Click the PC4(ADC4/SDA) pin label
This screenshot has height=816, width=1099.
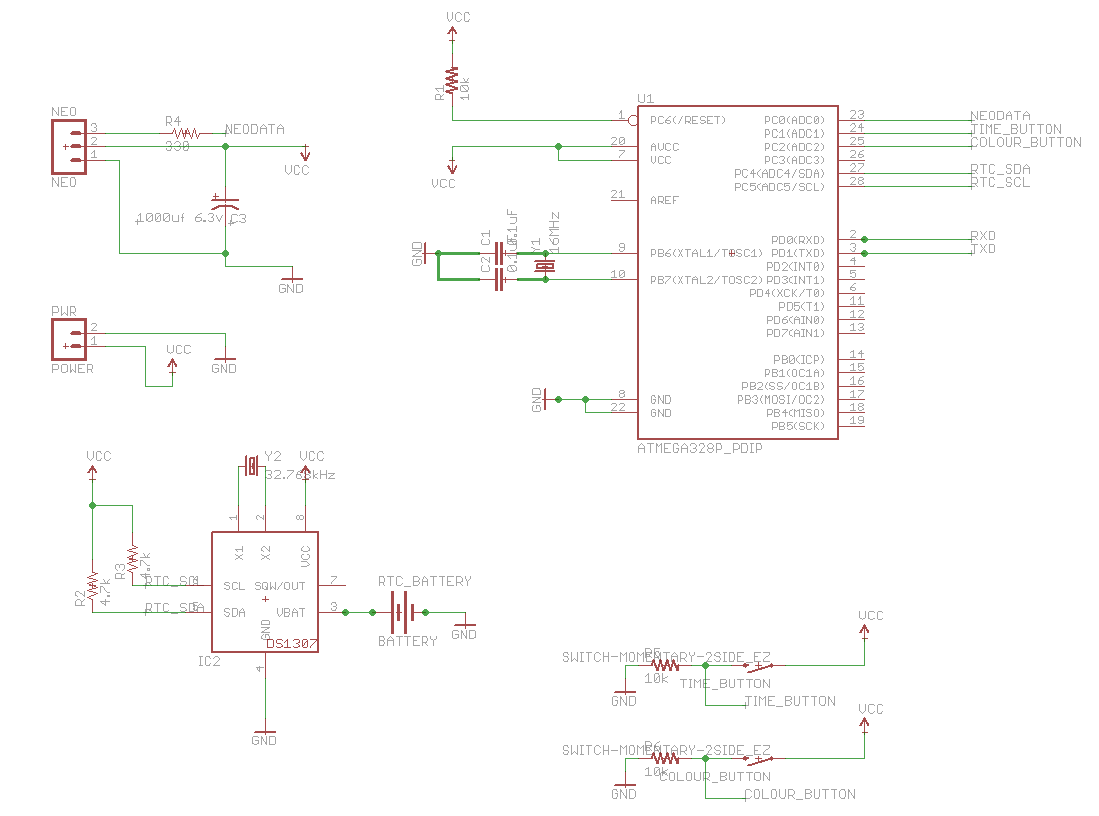tap(779, 174)
